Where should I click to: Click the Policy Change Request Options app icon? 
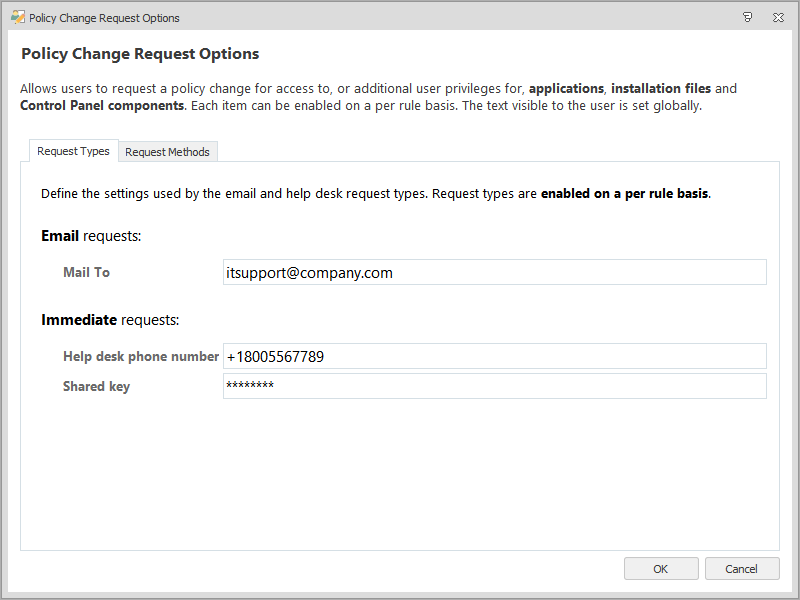tap(17, 18)
